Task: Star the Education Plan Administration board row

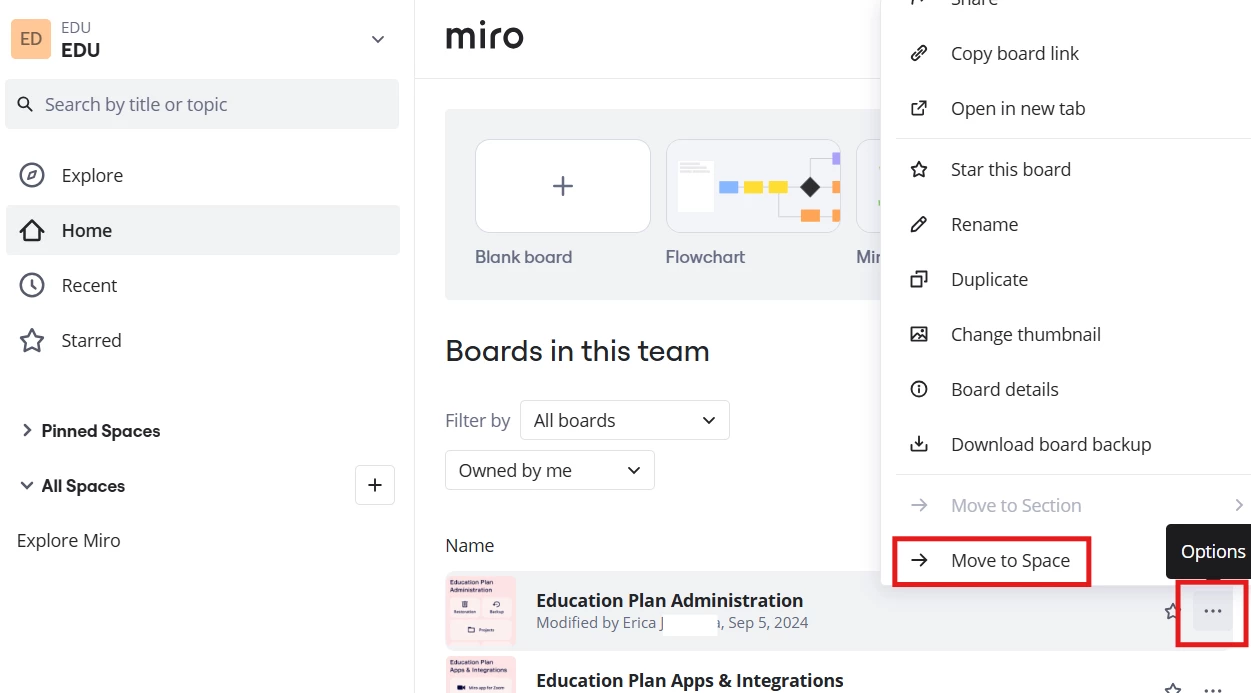Action: point(1173,611)
